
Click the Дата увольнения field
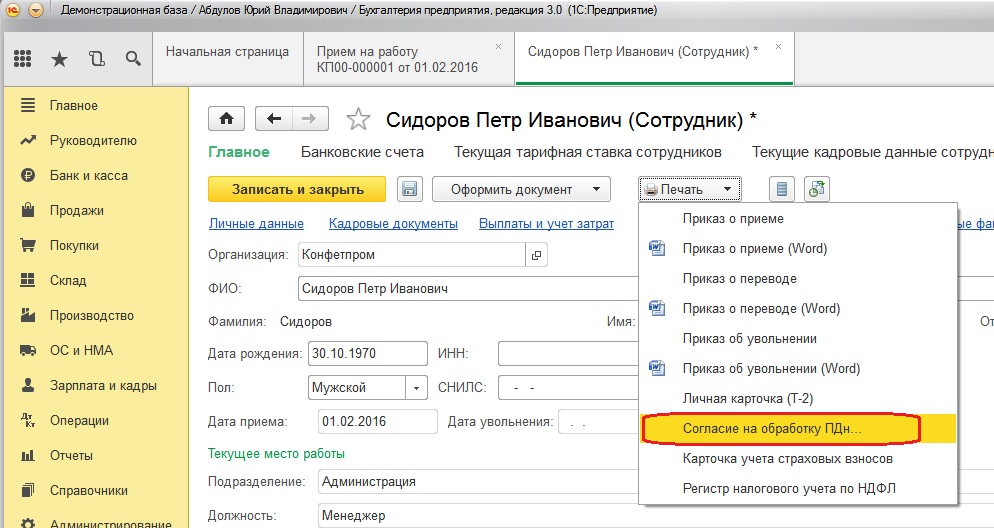598,422
